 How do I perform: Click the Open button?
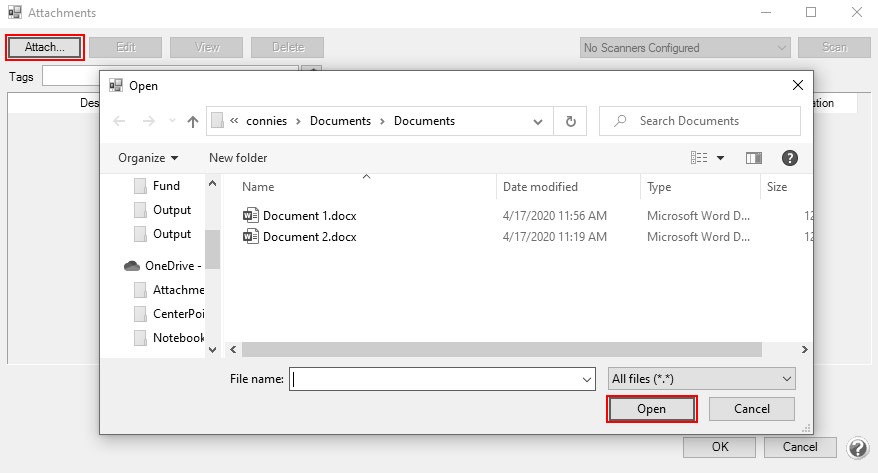click(651, 409)
